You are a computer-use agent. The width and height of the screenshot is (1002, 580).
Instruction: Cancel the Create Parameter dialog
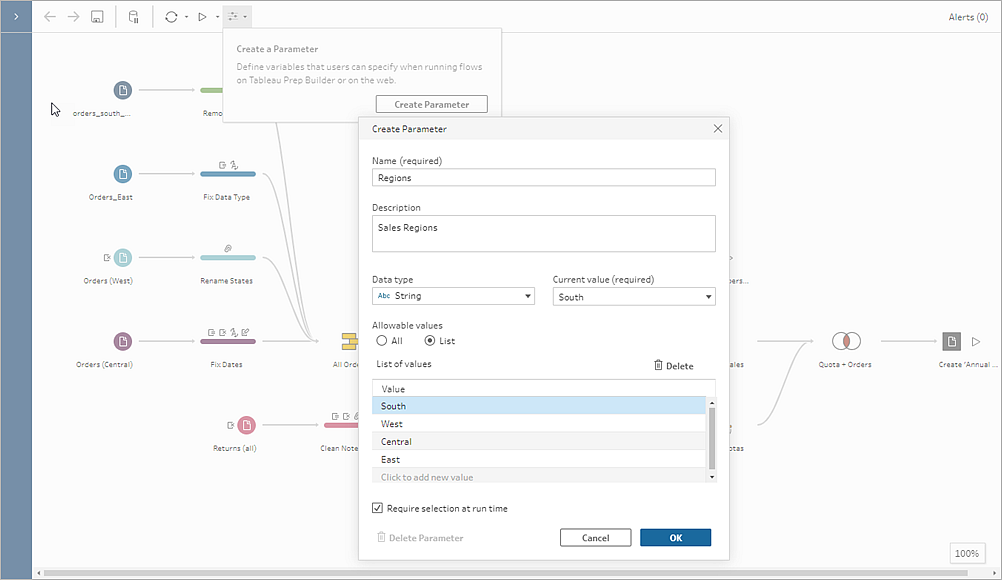[596, 537]
